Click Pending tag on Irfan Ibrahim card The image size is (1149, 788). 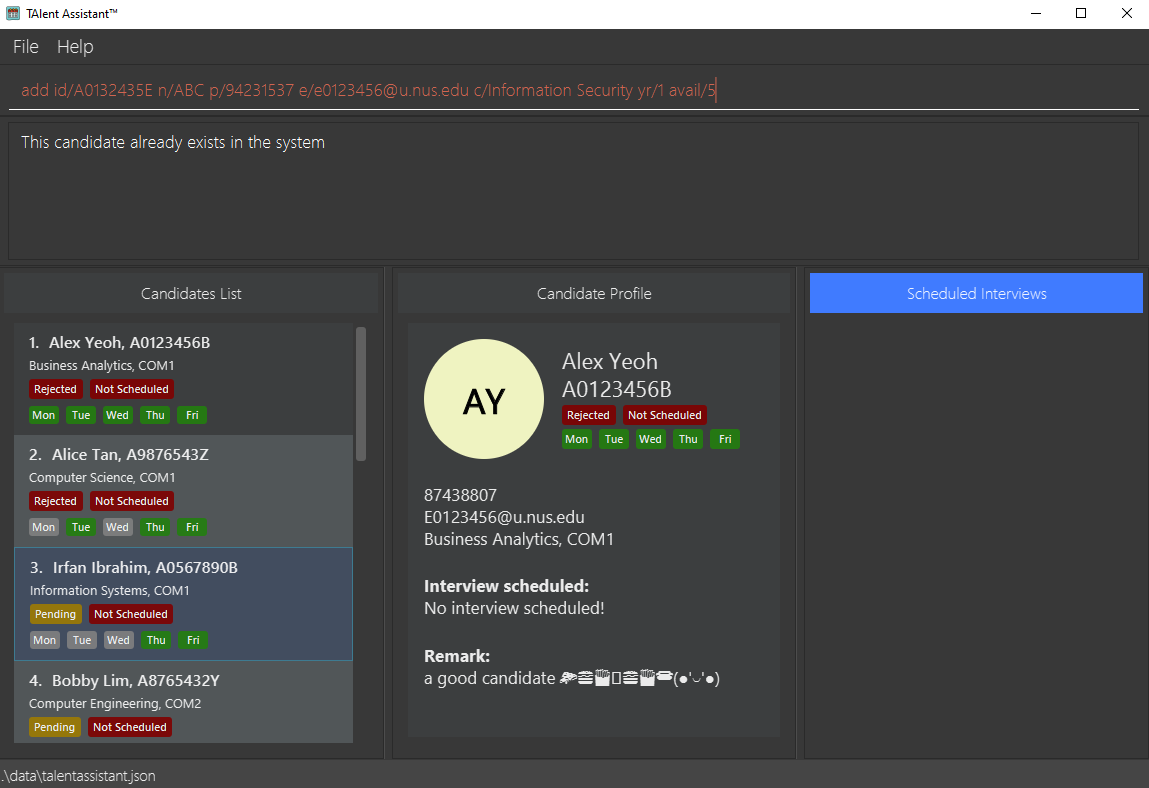pyautogui.click(x=56, y=614)
